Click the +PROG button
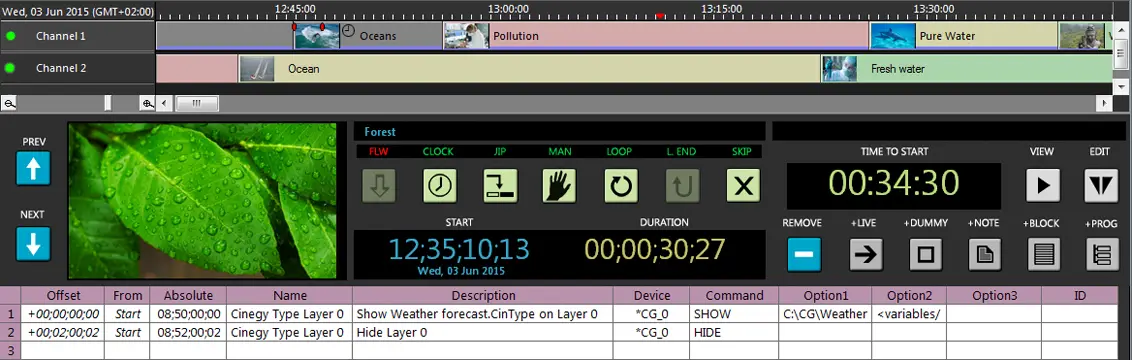 [x=1102, y=254]
